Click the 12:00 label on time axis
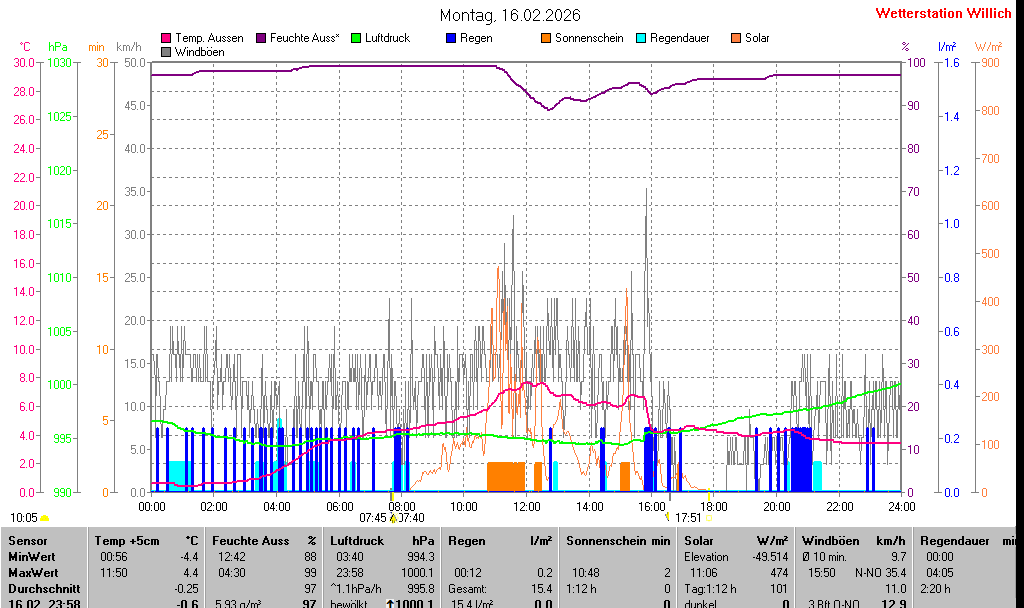The image size is (1024, 608). coord(527,507)
